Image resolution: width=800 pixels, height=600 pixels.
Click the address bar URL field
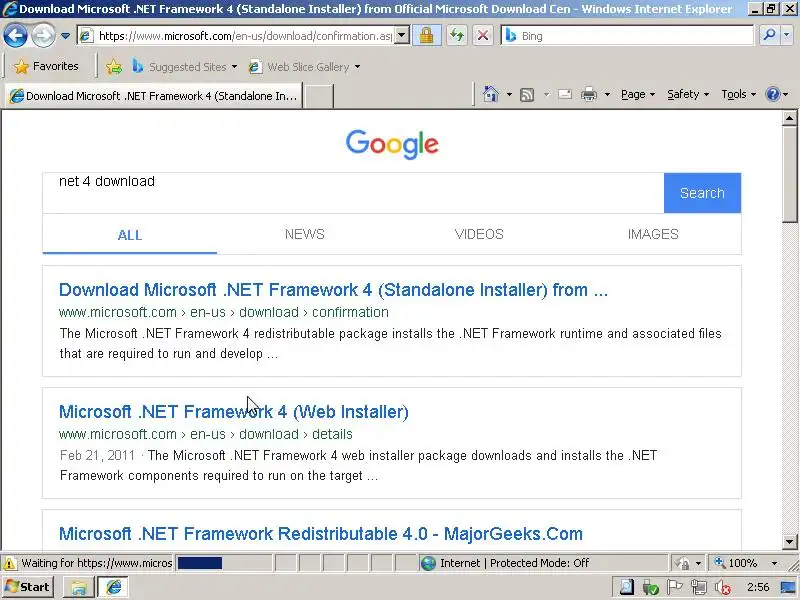(x=245, y=36)
